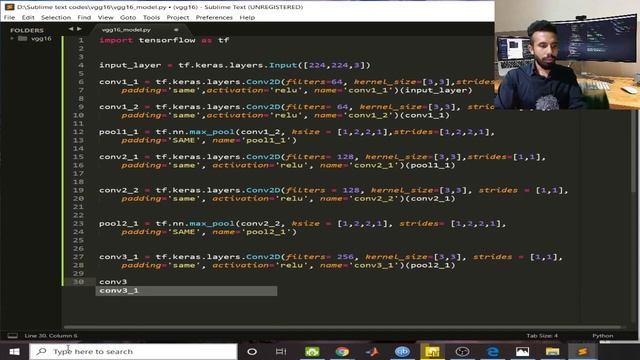Go to next tab with right arrow

tap(79, 29)
